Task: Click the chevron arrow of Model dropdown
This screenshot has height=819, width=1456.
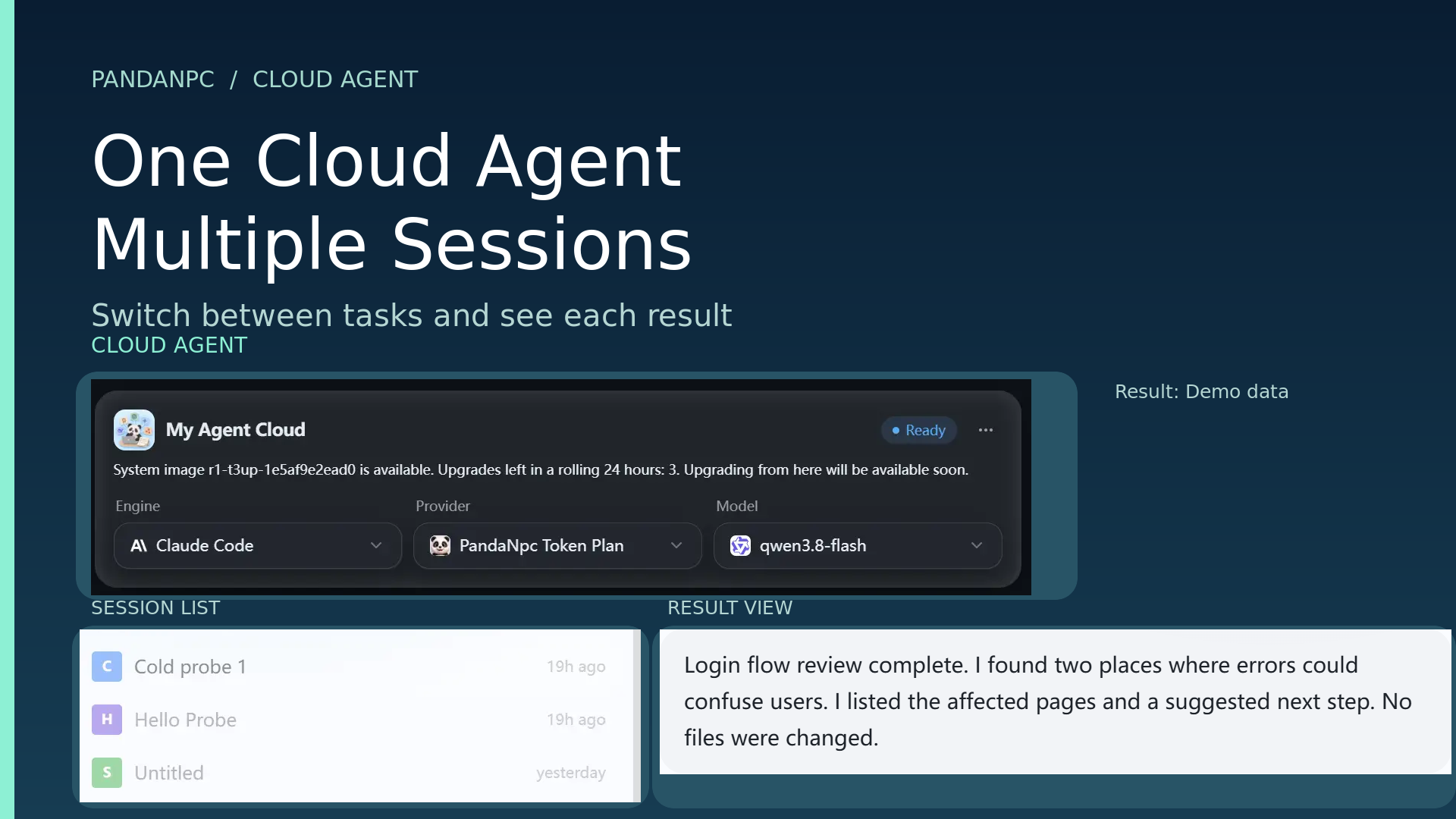Action: (977, 545)
